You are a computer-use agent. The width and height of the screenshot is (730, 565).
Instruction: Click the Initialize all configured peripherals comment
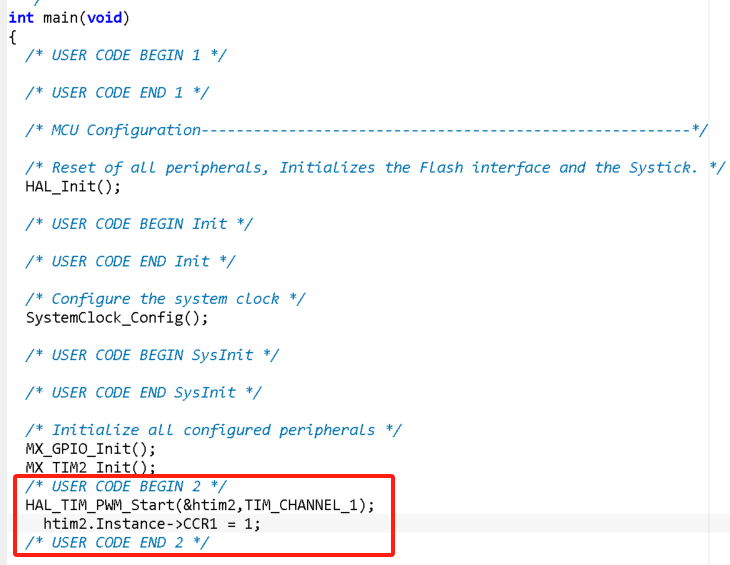(213, 430)
